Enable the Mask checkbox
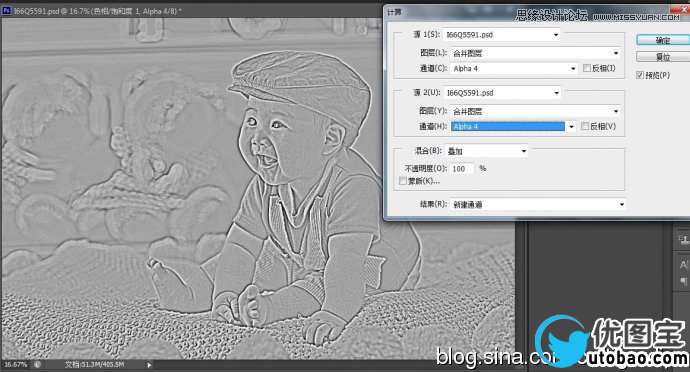The height and width of the screenshot is (372, 690). 403,180
